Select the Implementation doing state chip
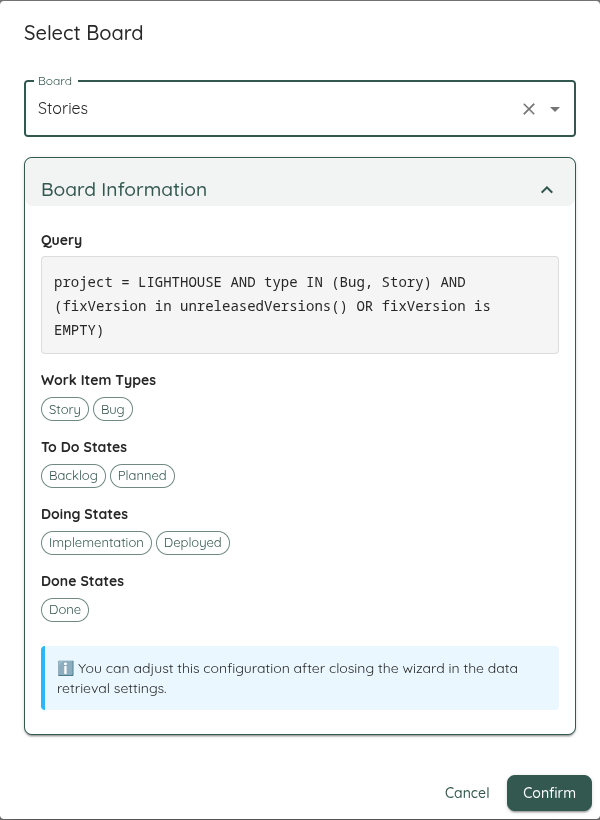 [x=96, y=543]
